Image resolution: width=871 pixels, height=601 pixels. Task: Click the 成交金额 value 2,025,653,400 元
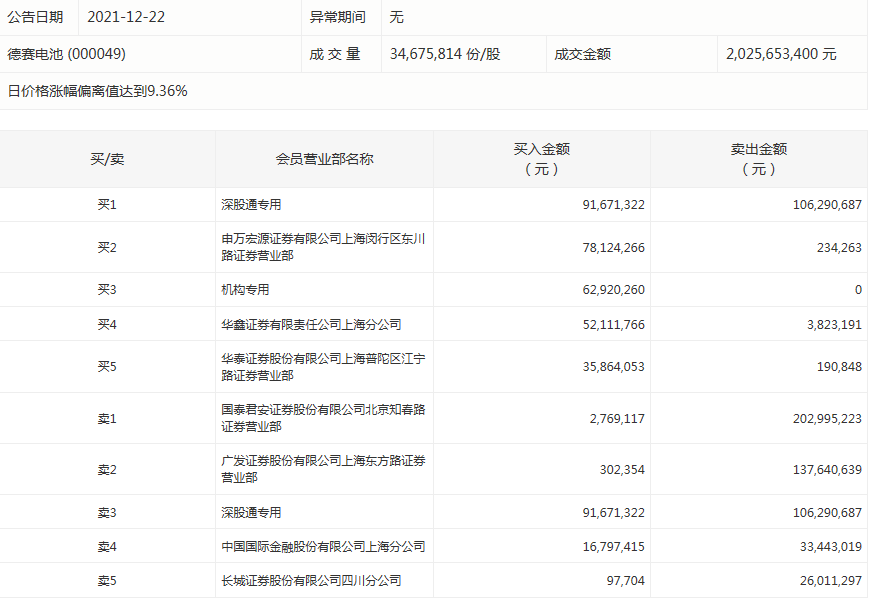pyautogui.click(x=781, y=54)
